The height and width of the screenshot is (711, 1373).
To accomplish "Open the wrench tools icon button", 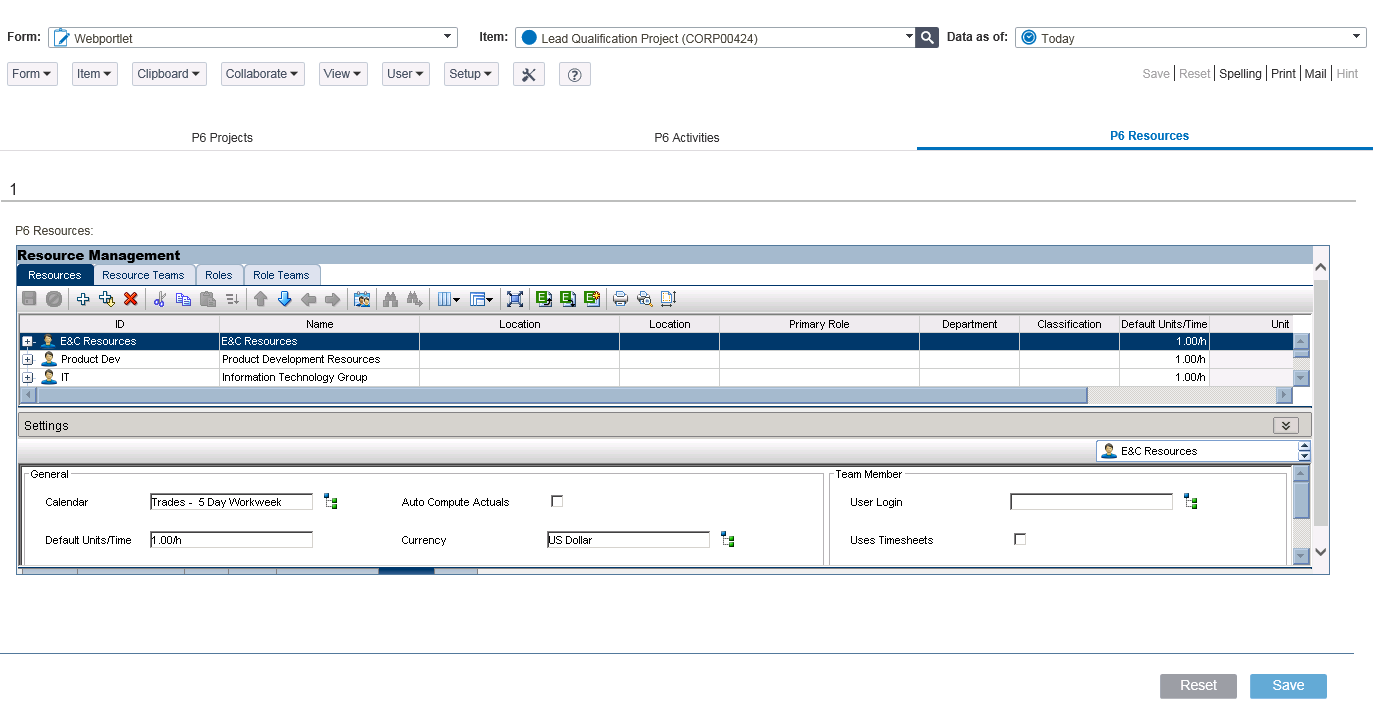I will coord(529,74).
